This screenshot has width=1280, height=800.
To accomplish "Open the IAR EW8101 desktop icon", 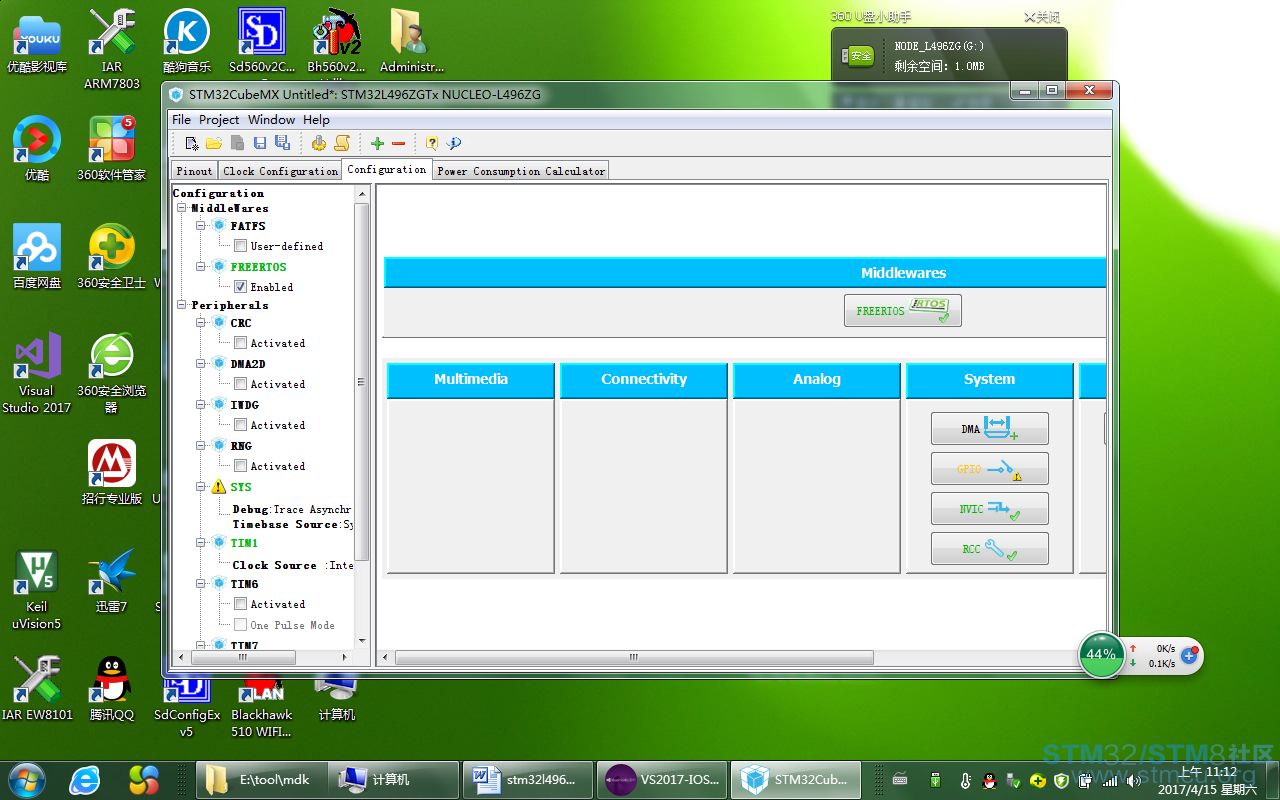I will click(37, 688).
